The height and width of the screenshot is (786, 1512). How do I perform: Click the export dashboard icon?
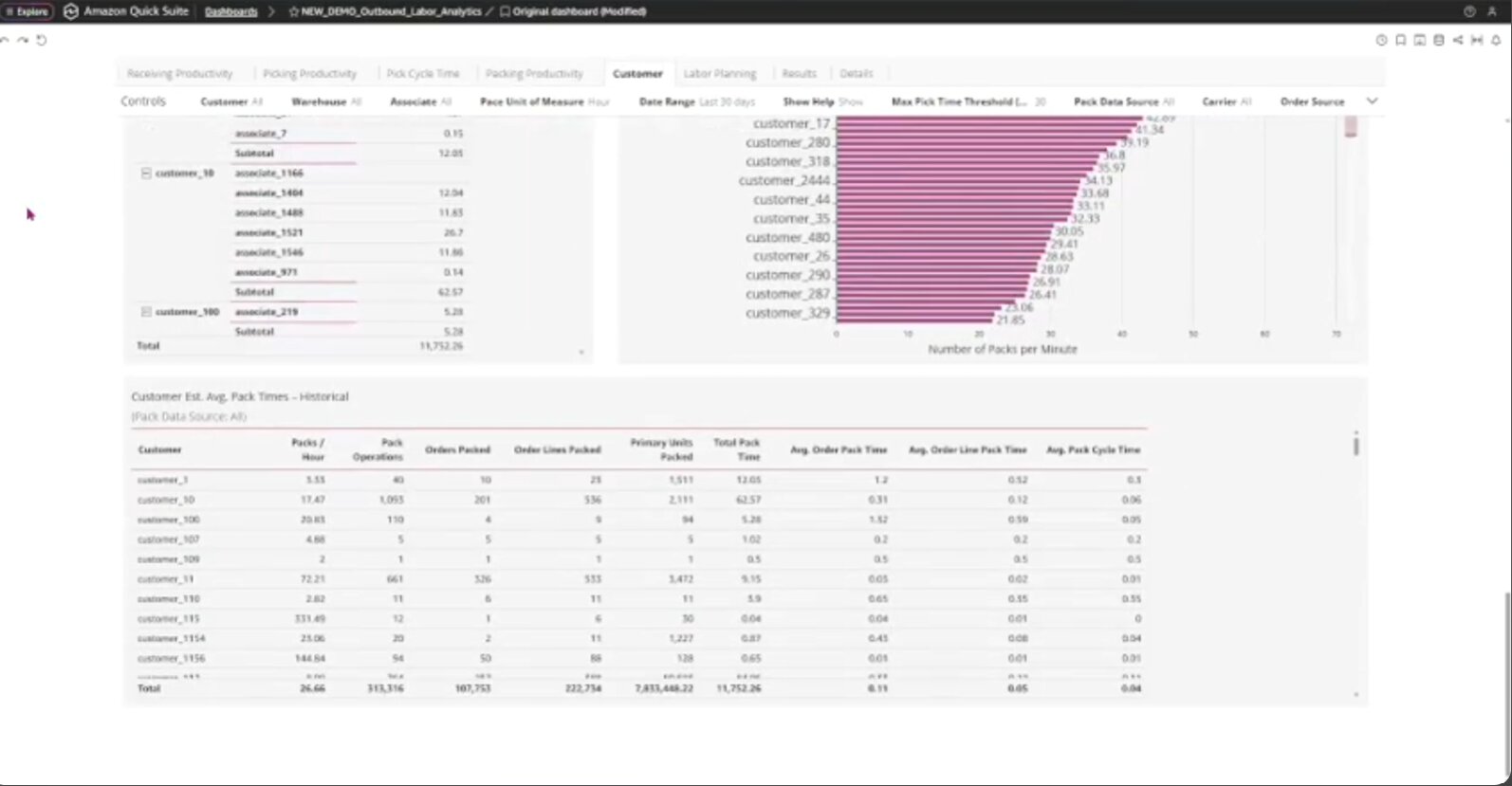tap(1419, 41)
